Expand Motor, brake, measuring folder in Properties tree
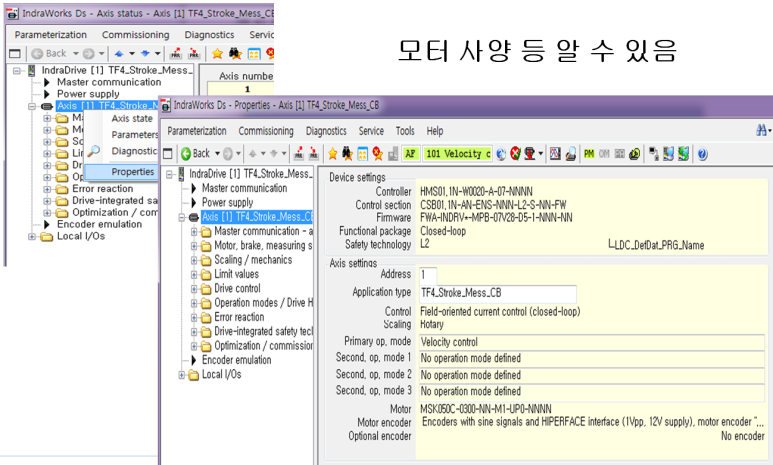This screenshot has height=465, width=773. pos(194,246)
